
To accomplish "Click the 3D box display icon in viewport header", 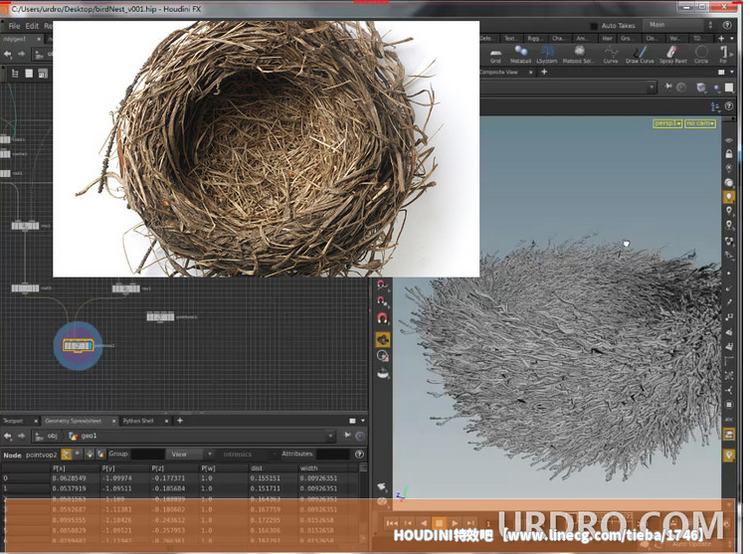I will pyautogui.click(x=701, y=87).
